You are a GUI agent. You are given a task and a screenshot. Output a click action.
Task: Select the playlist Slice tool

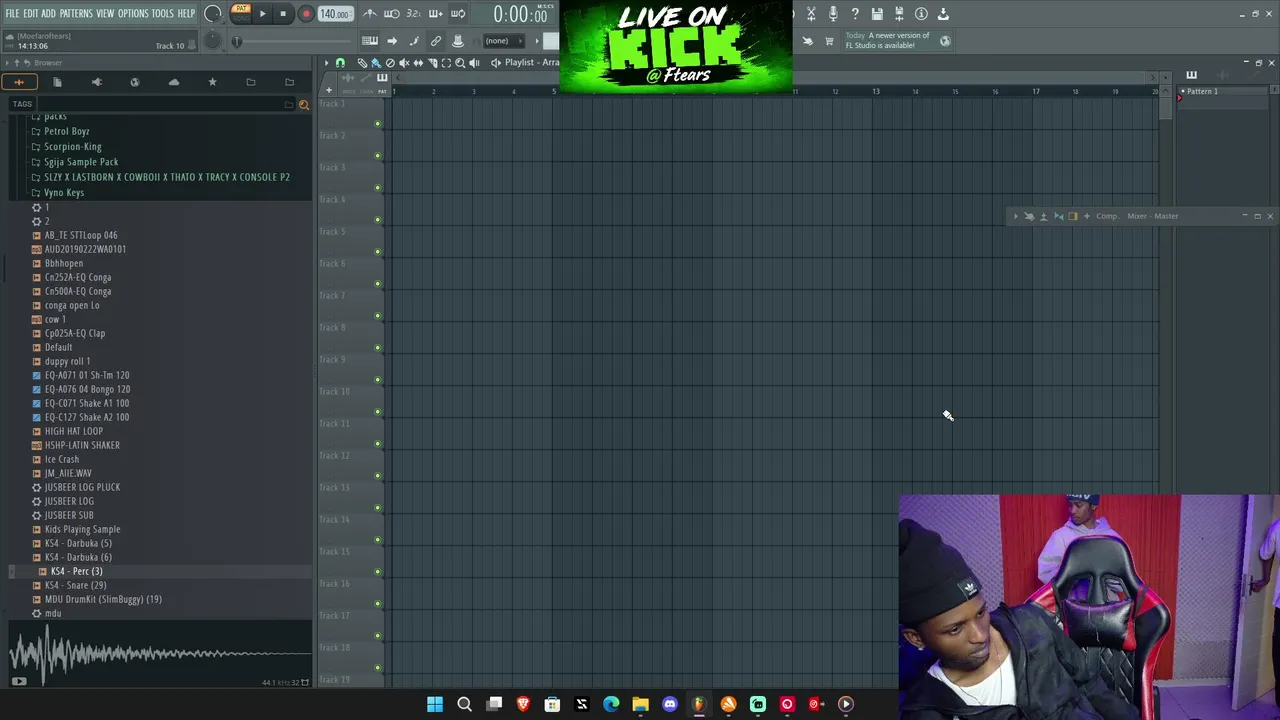(432, 63)
